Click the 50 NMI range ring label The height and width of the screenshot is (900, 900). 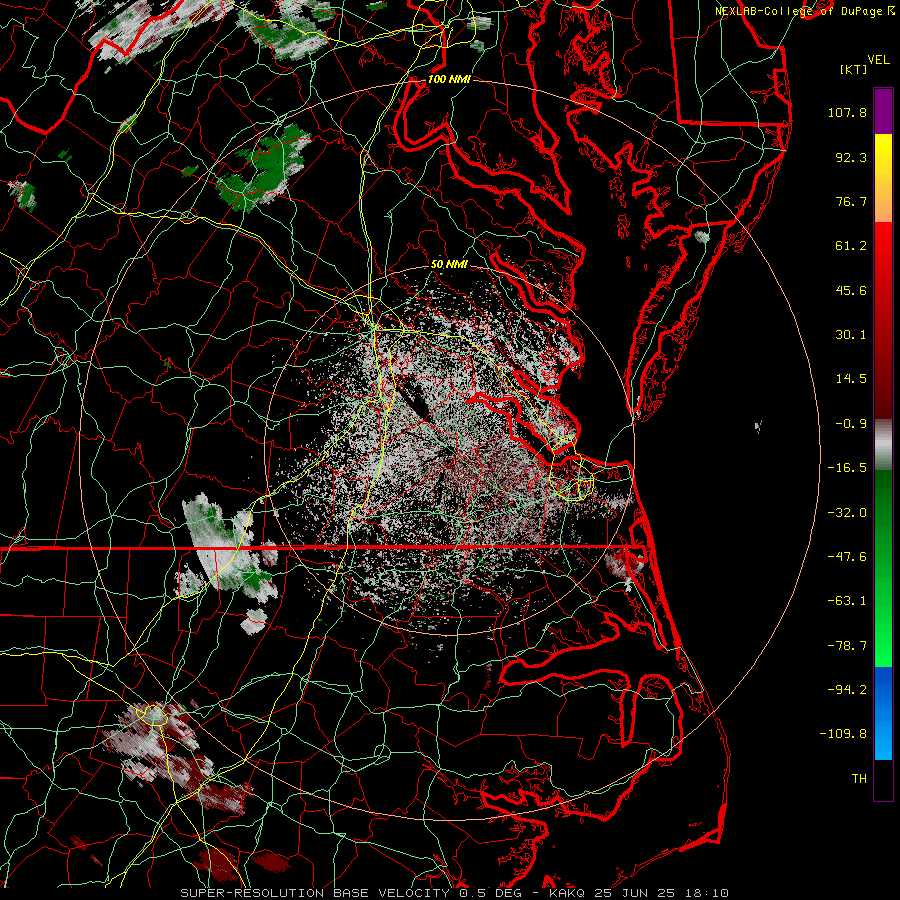(449, 265)
